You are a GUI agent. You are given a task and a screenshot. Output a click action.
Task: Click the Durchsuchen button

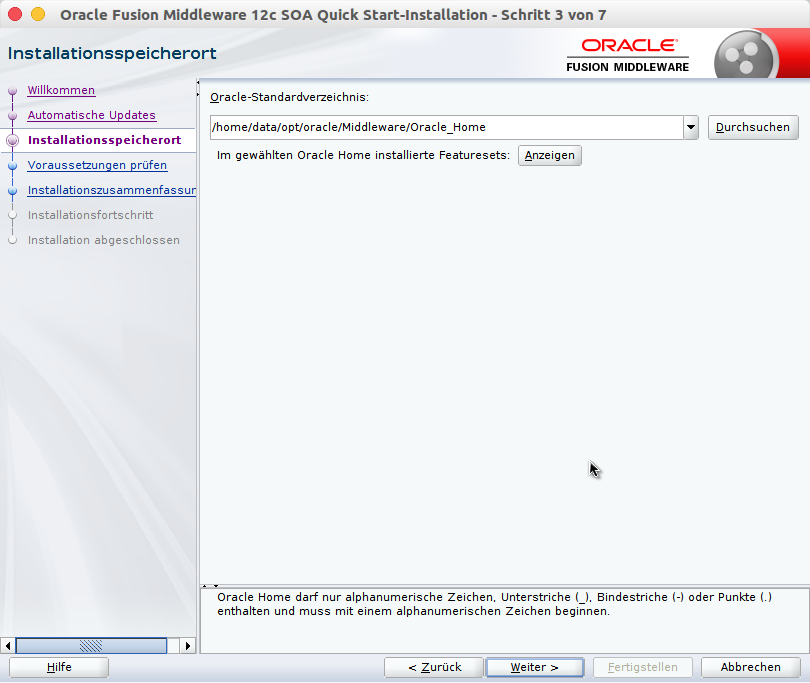tap(752, 127)
